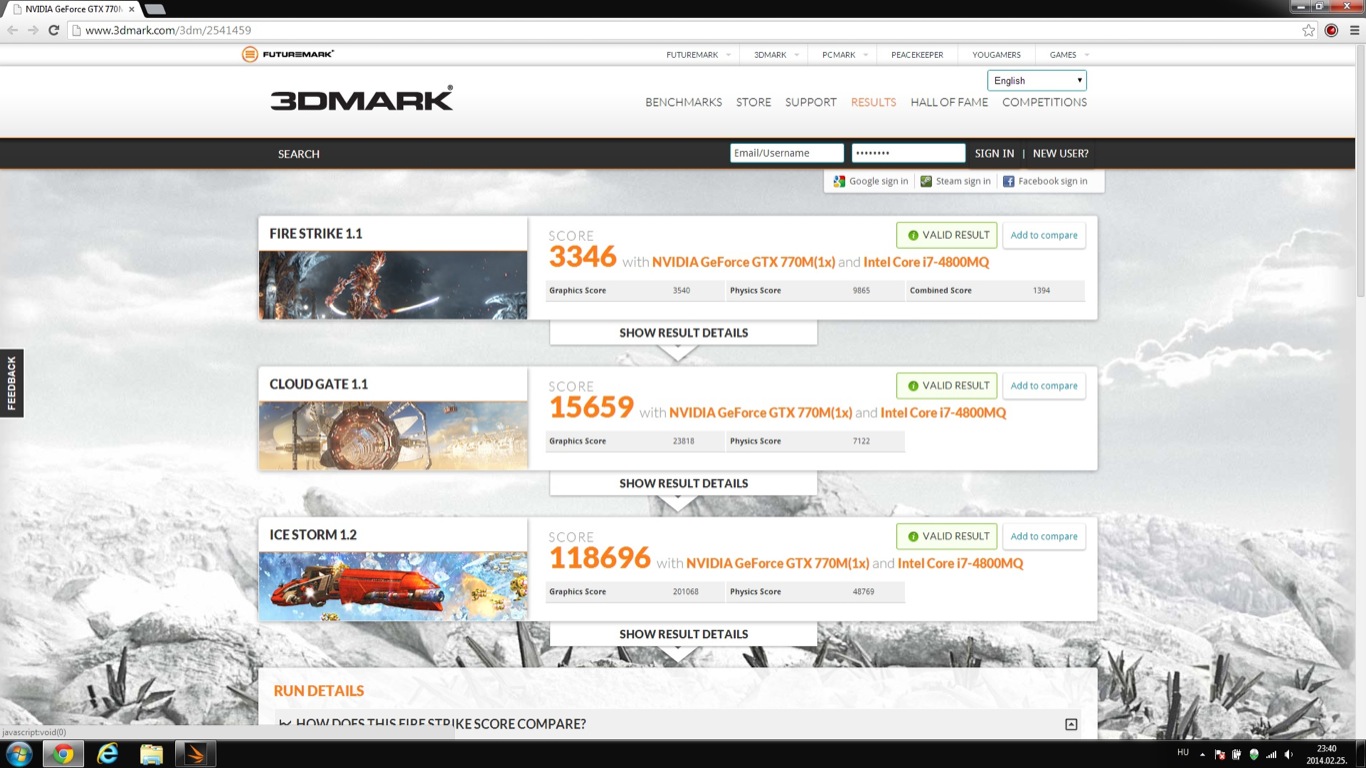This screenshot has height=768, width=1366.
Task: Open the orange app in taskbar
Action: (195, 754)
